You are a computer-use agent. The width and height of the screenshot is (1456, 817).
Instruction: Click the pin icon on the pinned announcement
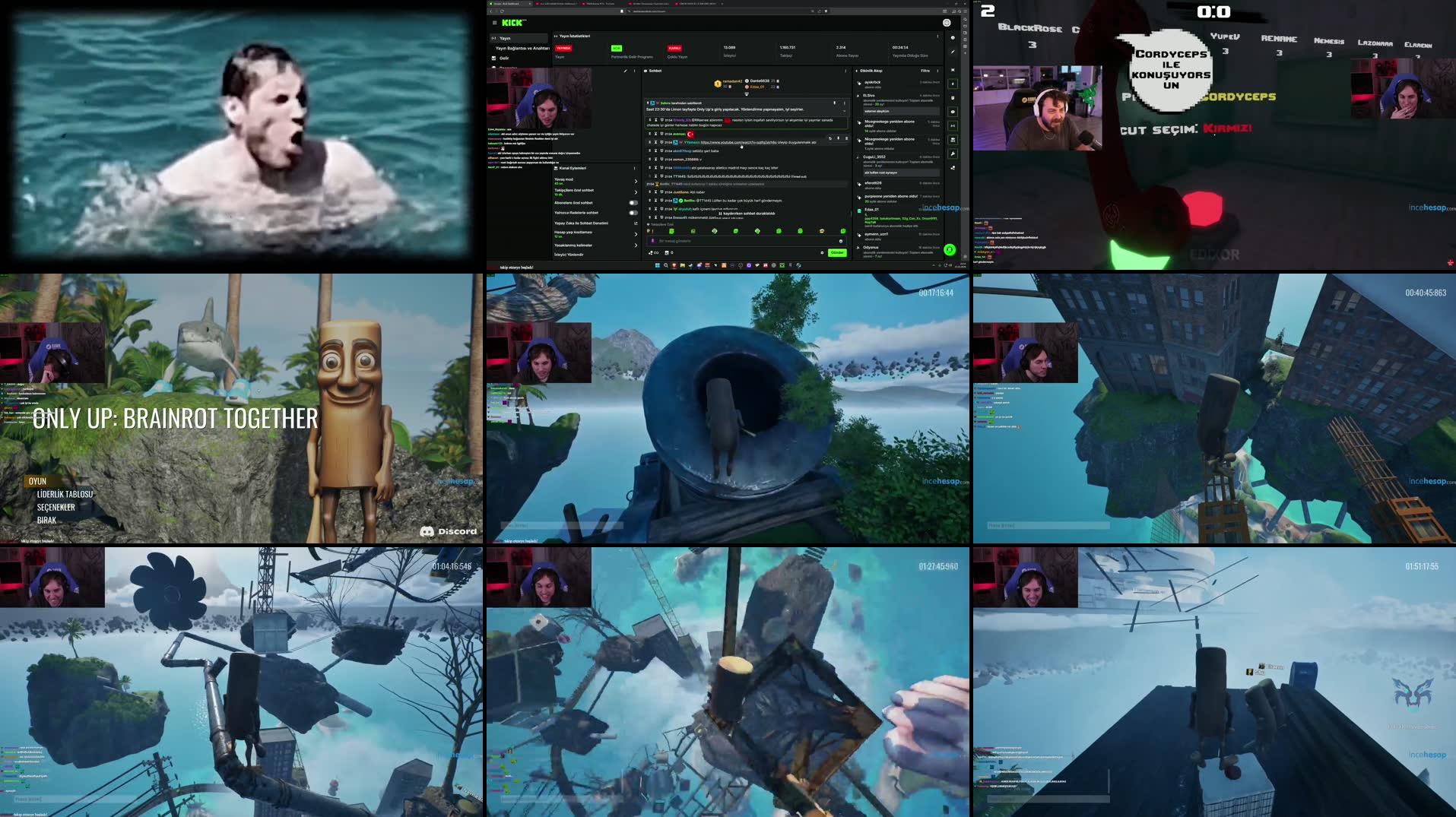click(834, 103)
